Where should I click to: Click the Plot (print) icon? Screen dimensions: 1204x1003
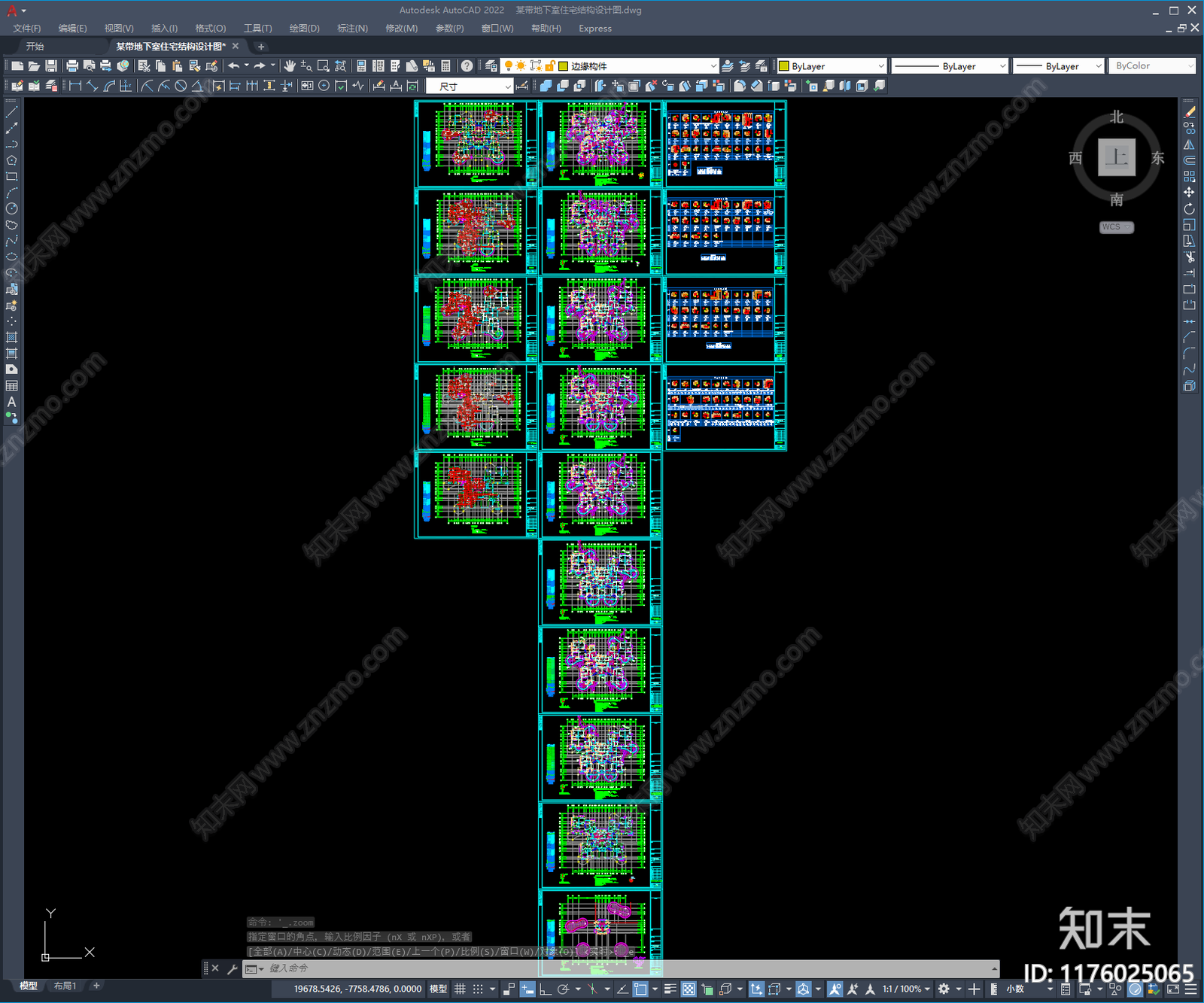(x=72, y=66)
